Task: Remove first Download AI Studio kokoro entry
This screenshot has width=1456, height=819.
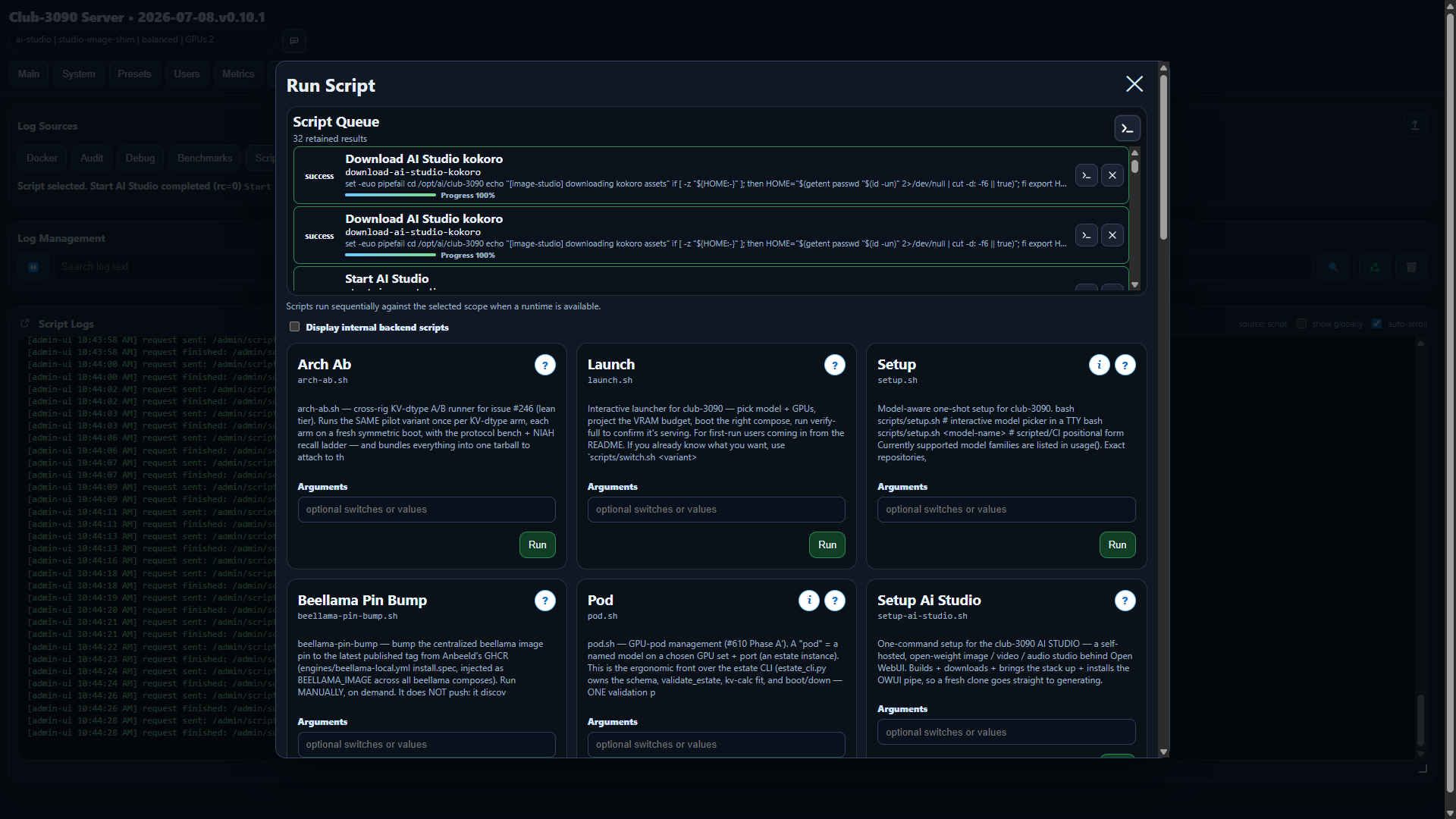Action: coord(1112,175)
